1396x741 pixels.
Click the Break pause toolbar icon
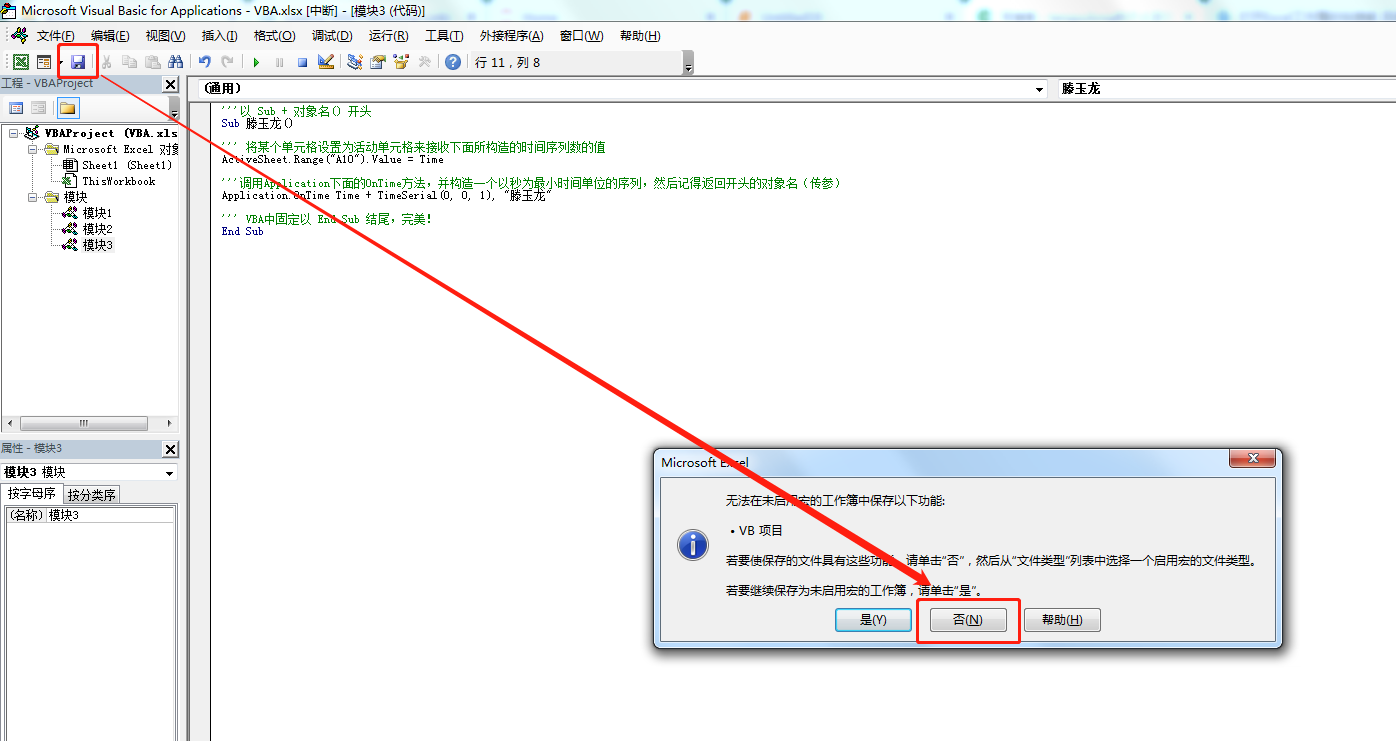[x=279, y=62]
